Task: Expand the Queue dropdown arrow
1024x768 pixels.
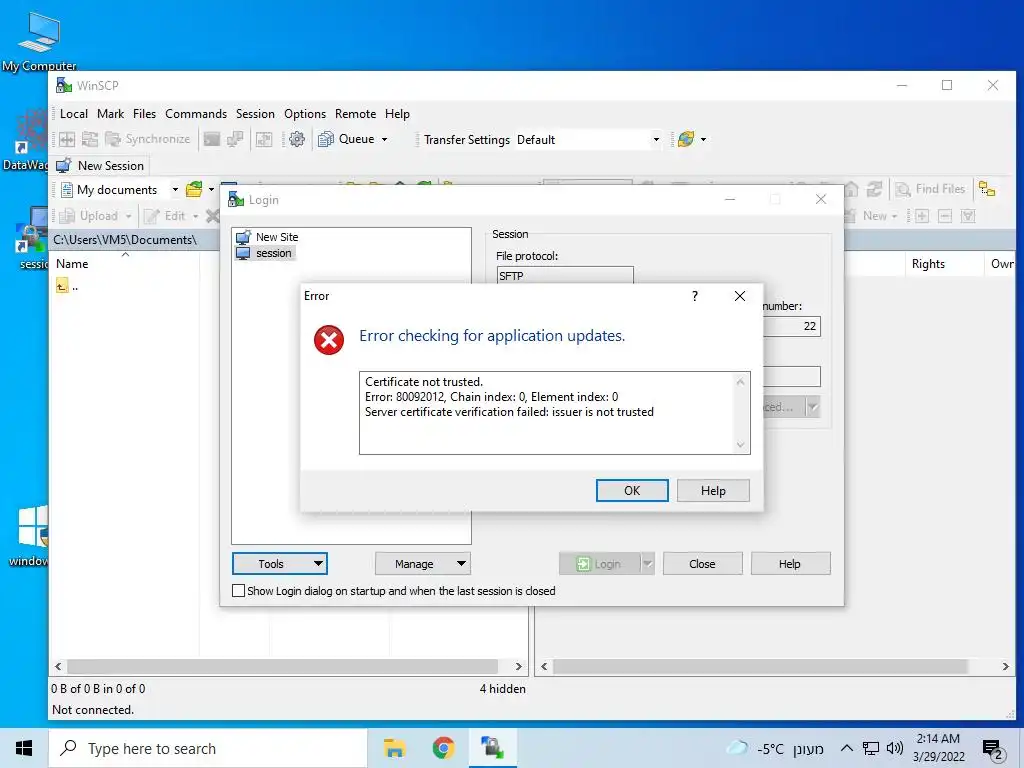Action: click(x=385, y=139)
